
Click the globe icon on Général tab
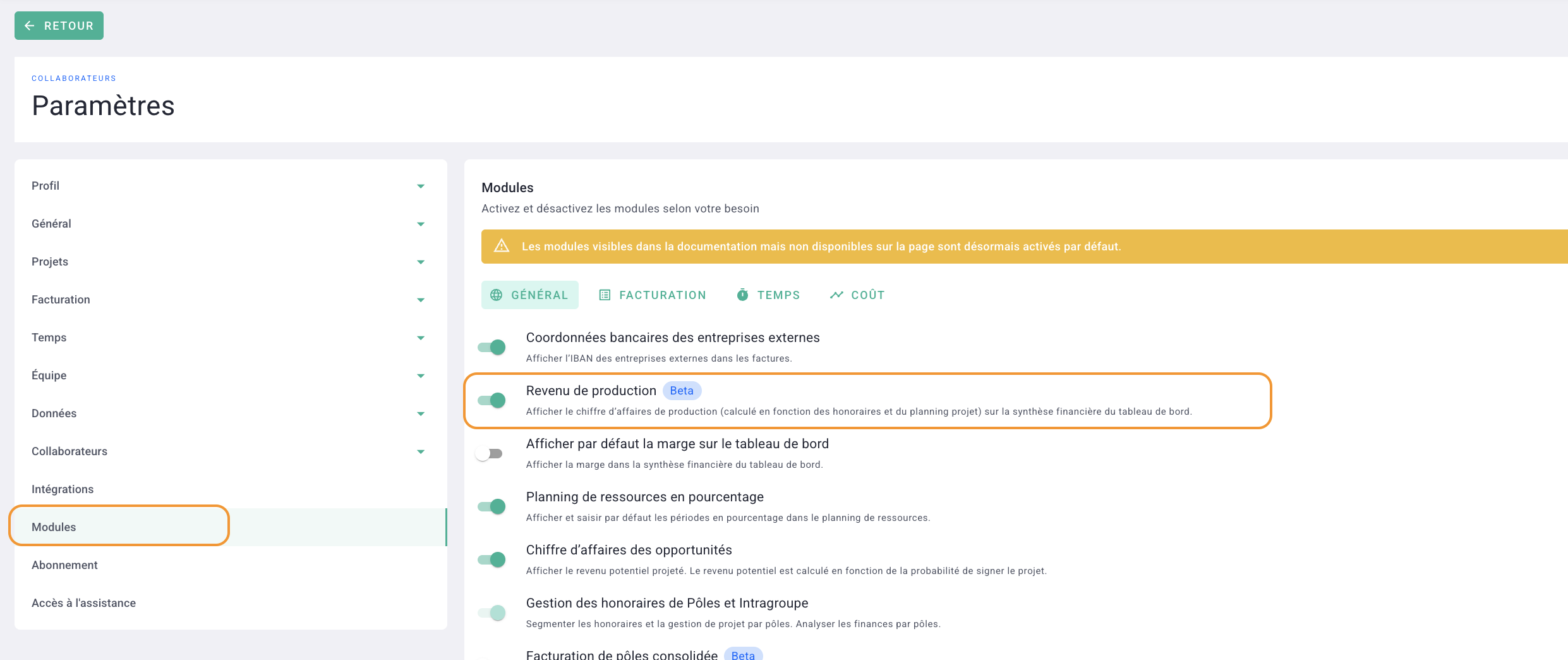497,295
